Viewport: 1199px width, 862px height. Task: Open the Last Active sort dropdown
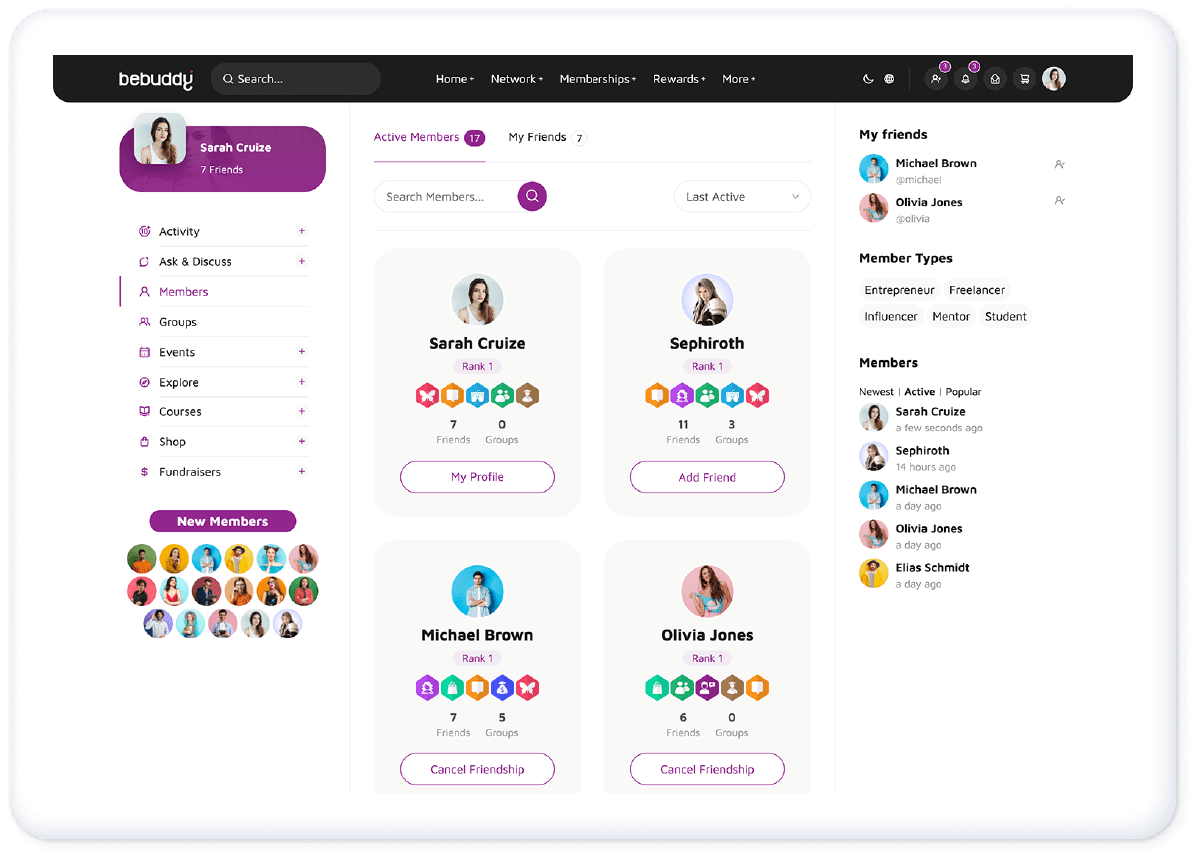pyautogui.click(x=742, y=197)
